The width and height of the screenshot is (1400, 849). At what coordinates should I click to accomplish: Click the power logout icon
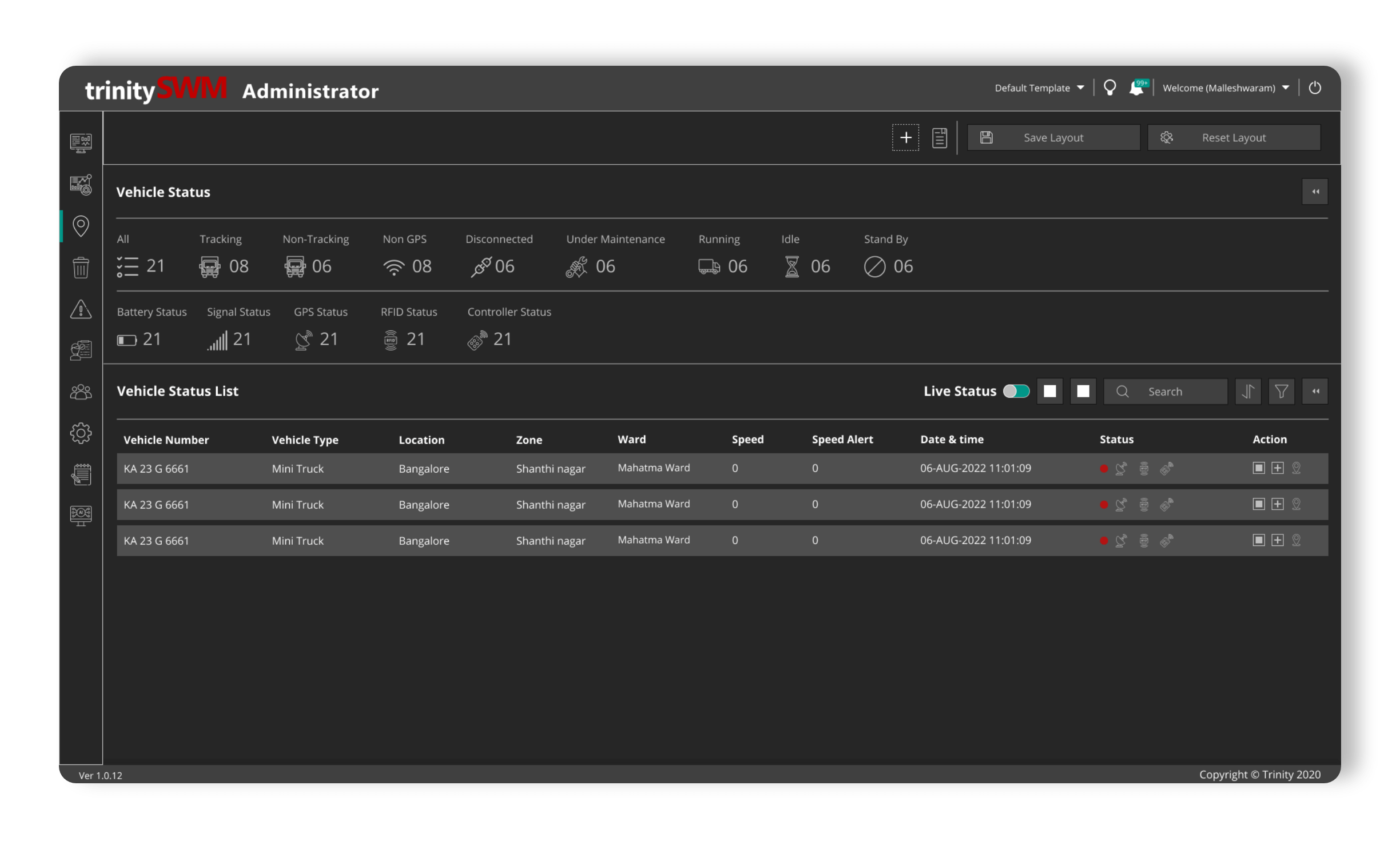click(1315, 87)
